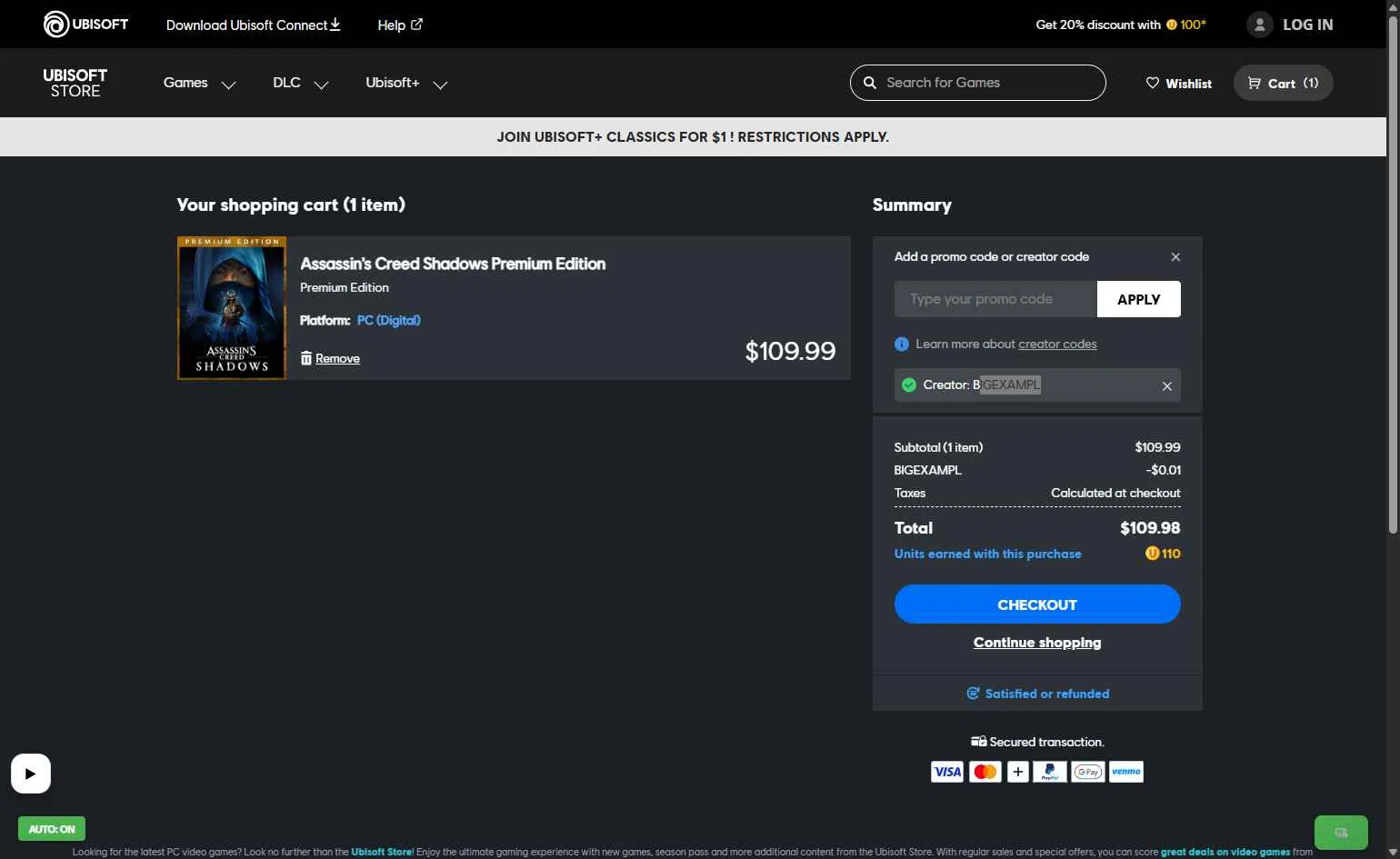This screenshot has width=1400, height=859.
Task: Click the search magnifier icon
Action: pyautogui.click(x=870, y=83)
